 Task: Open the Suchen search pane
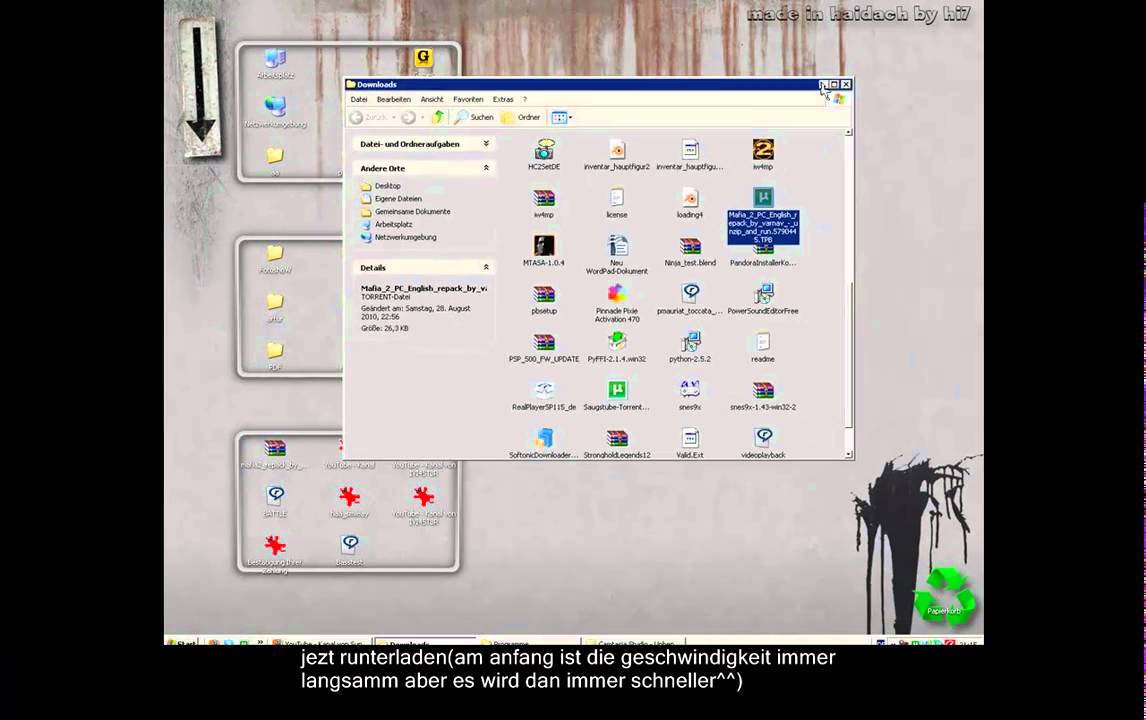pyautogui.click(x=474, y=117)
